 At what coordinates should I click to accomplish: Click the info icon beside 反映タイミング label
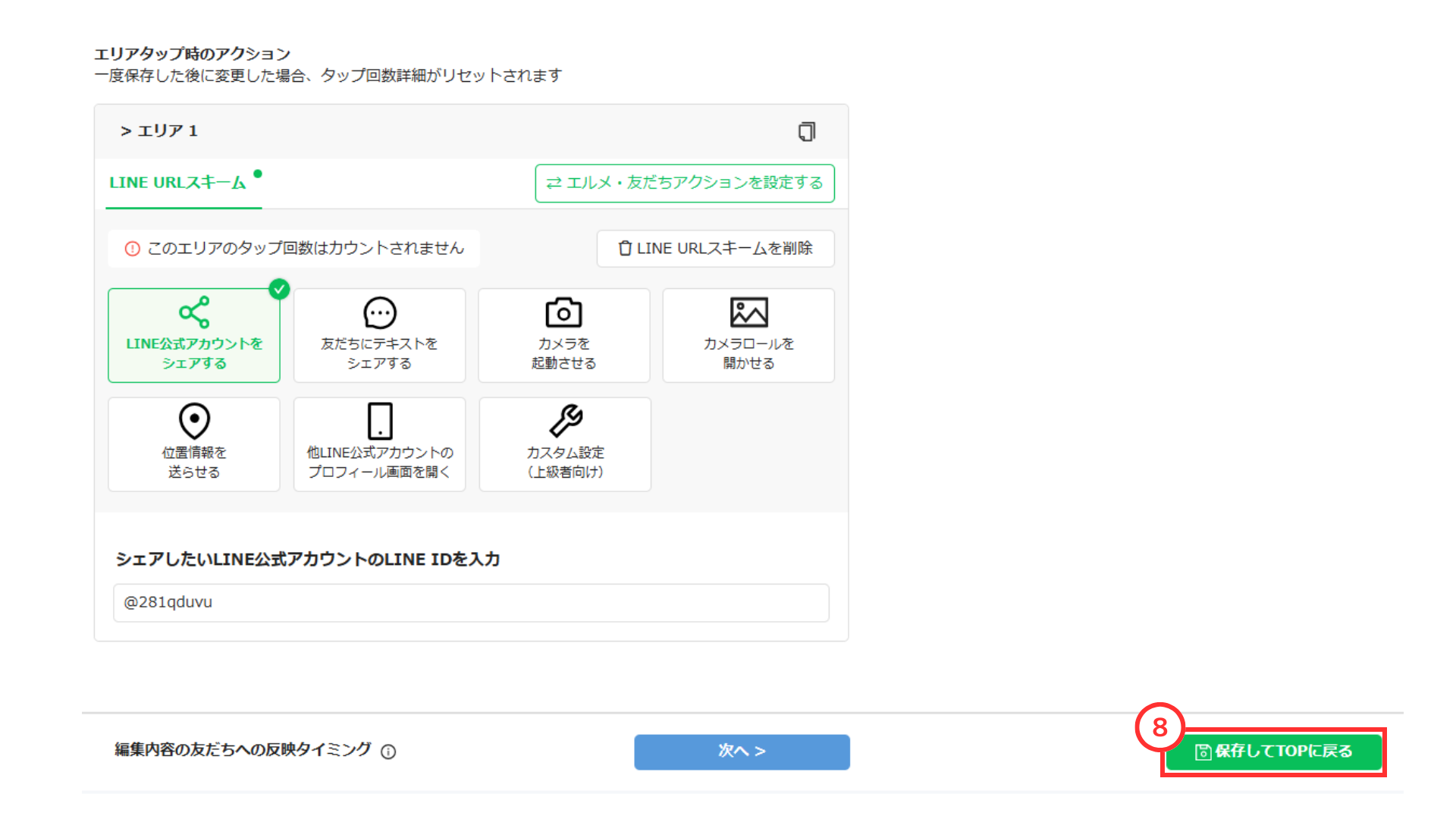(389, 752)
